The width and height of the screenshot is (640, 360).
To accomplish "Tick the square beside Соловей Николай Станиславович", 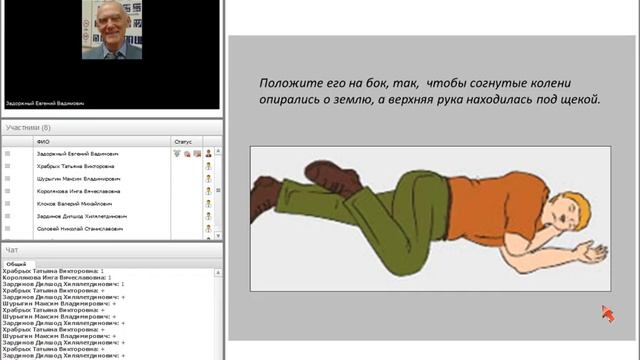I will 7,229.
